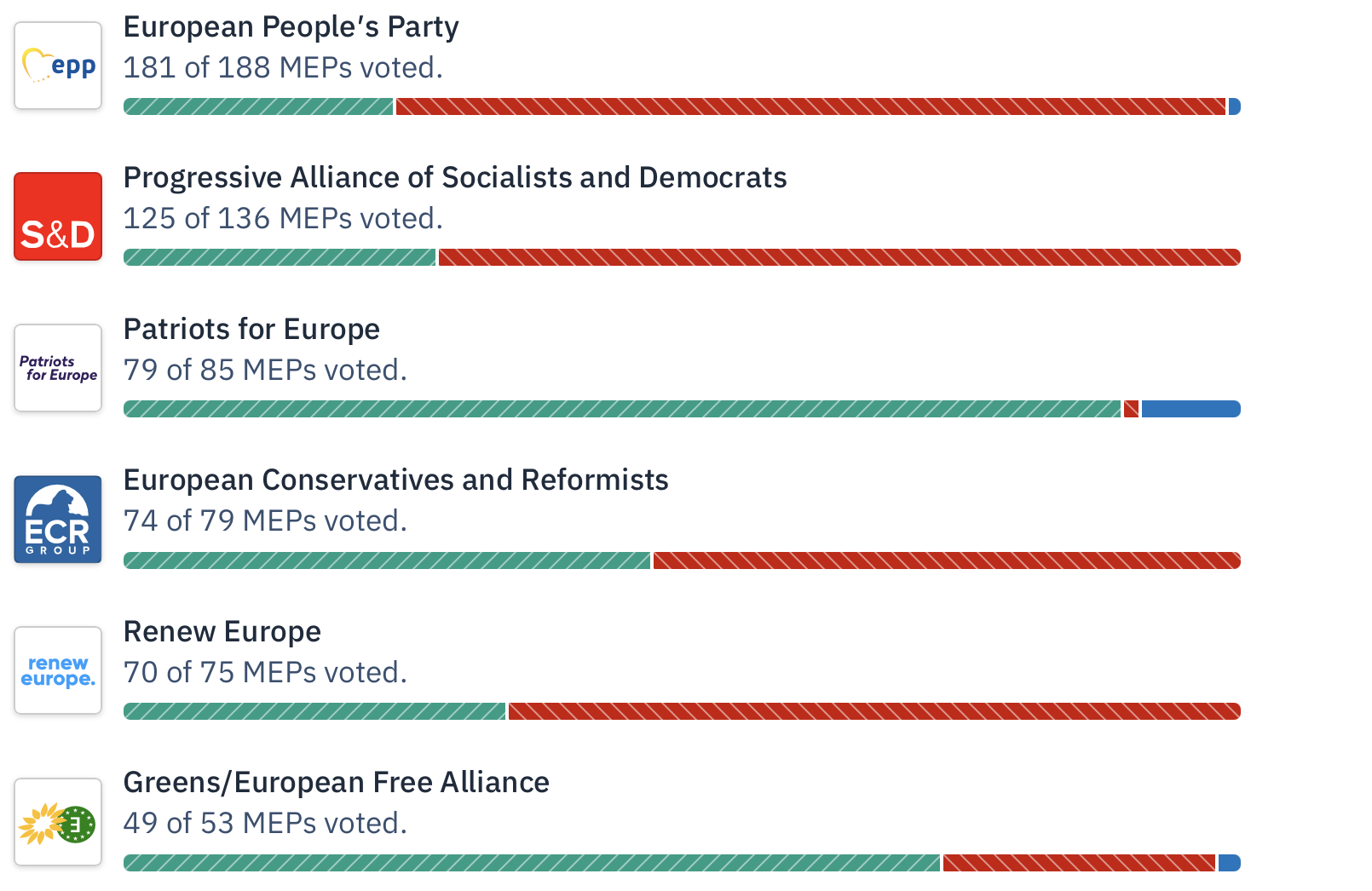
Task: Click Renew Europe's red 'against' bar segment
Action: click(873, 711)
